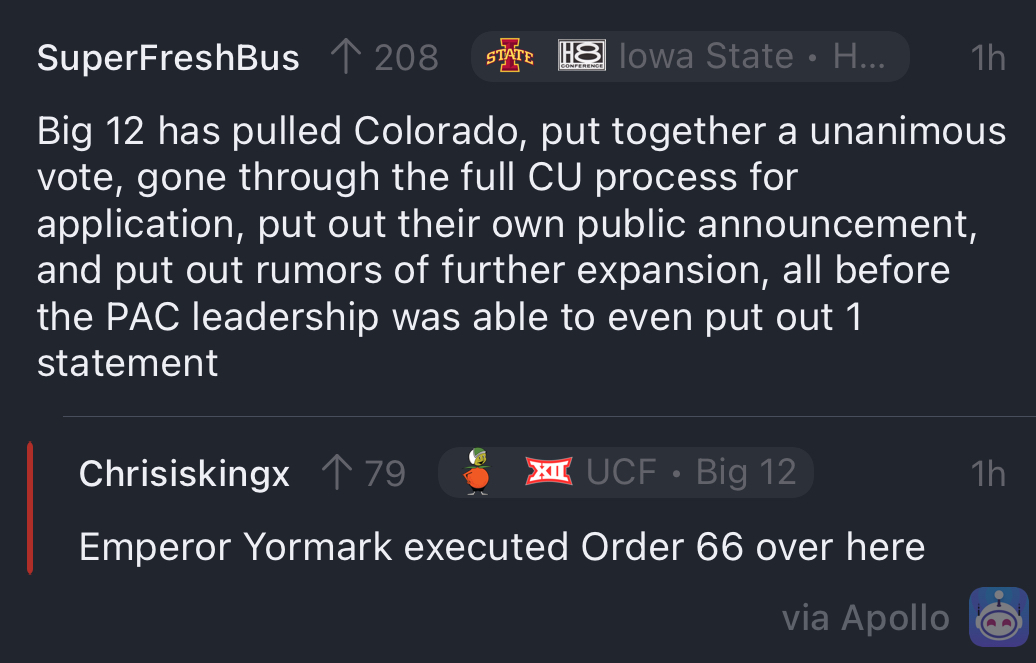Open Chrisiskingx user profile

click(184, 473)
